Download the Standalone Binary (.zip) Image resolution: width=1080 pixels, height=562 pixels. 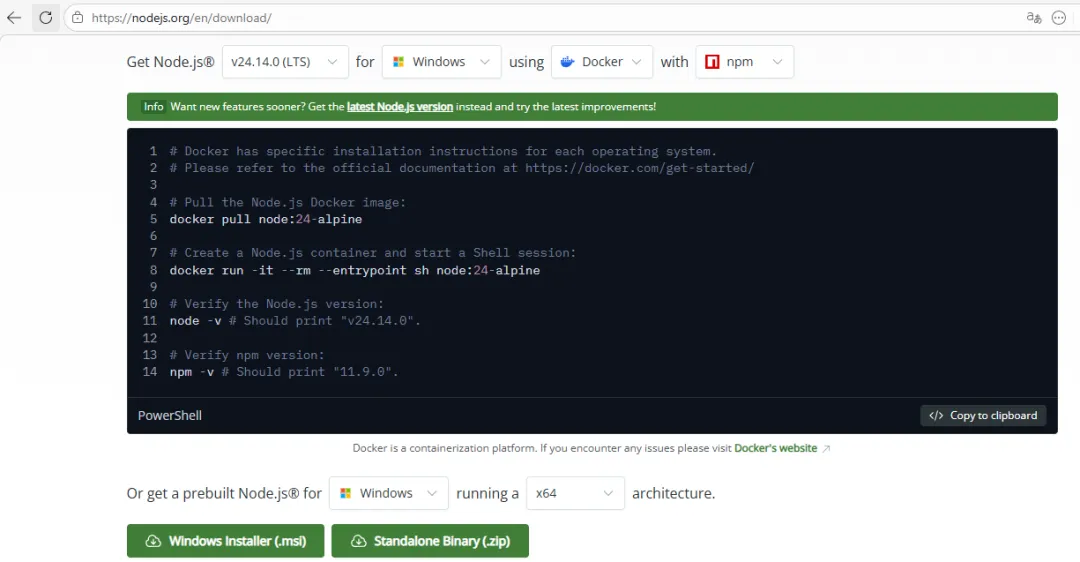[x=430, y=541]
